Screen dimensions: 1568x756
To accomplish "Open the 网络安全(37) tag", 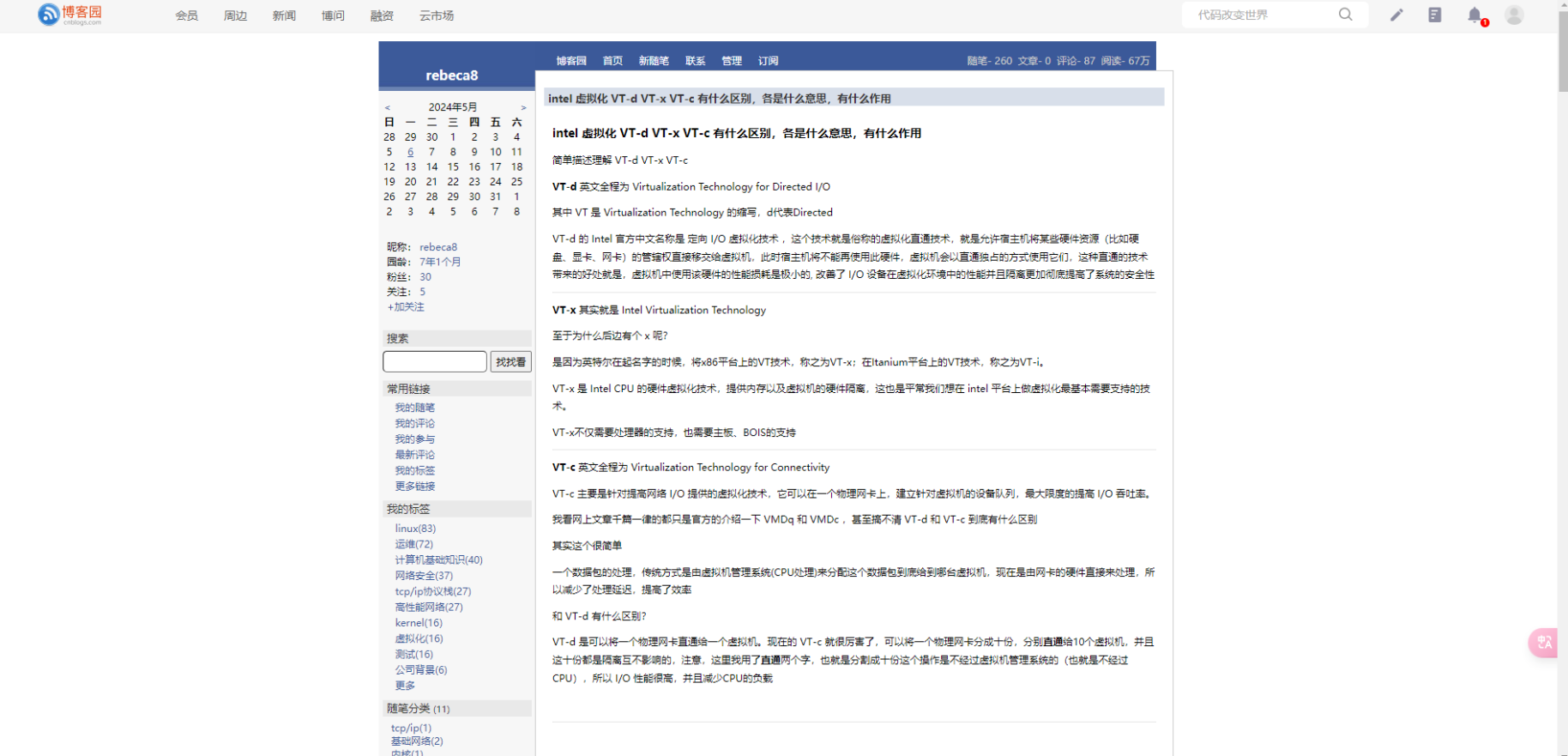I will click(424, 576).
